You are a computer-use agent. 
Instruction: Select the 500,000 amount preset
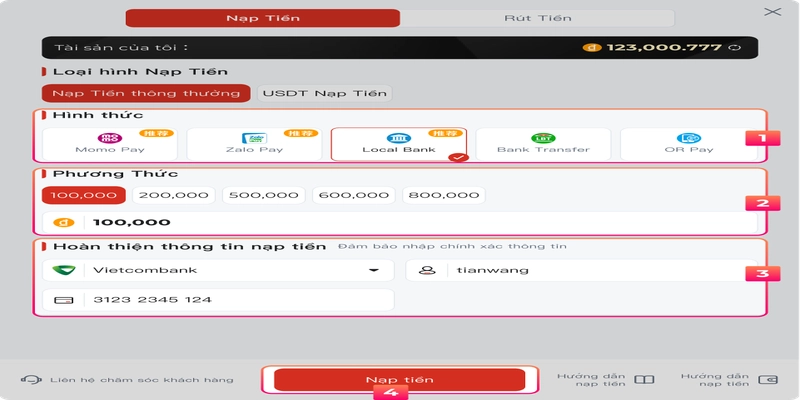coord(264,195)
